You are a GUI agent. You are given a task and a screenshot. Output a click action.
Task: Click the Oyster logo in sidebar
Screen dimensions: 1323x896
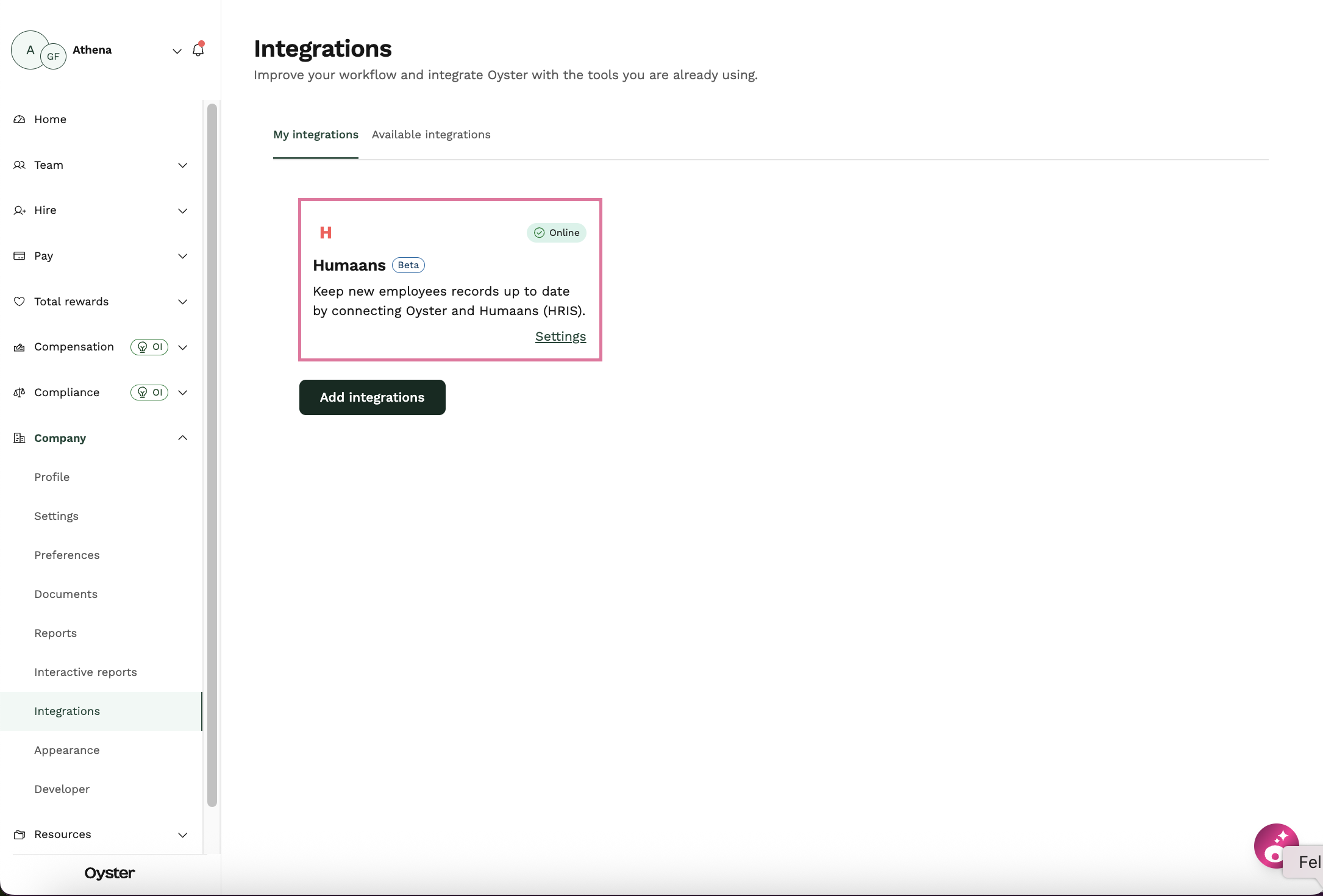point(110,873)
